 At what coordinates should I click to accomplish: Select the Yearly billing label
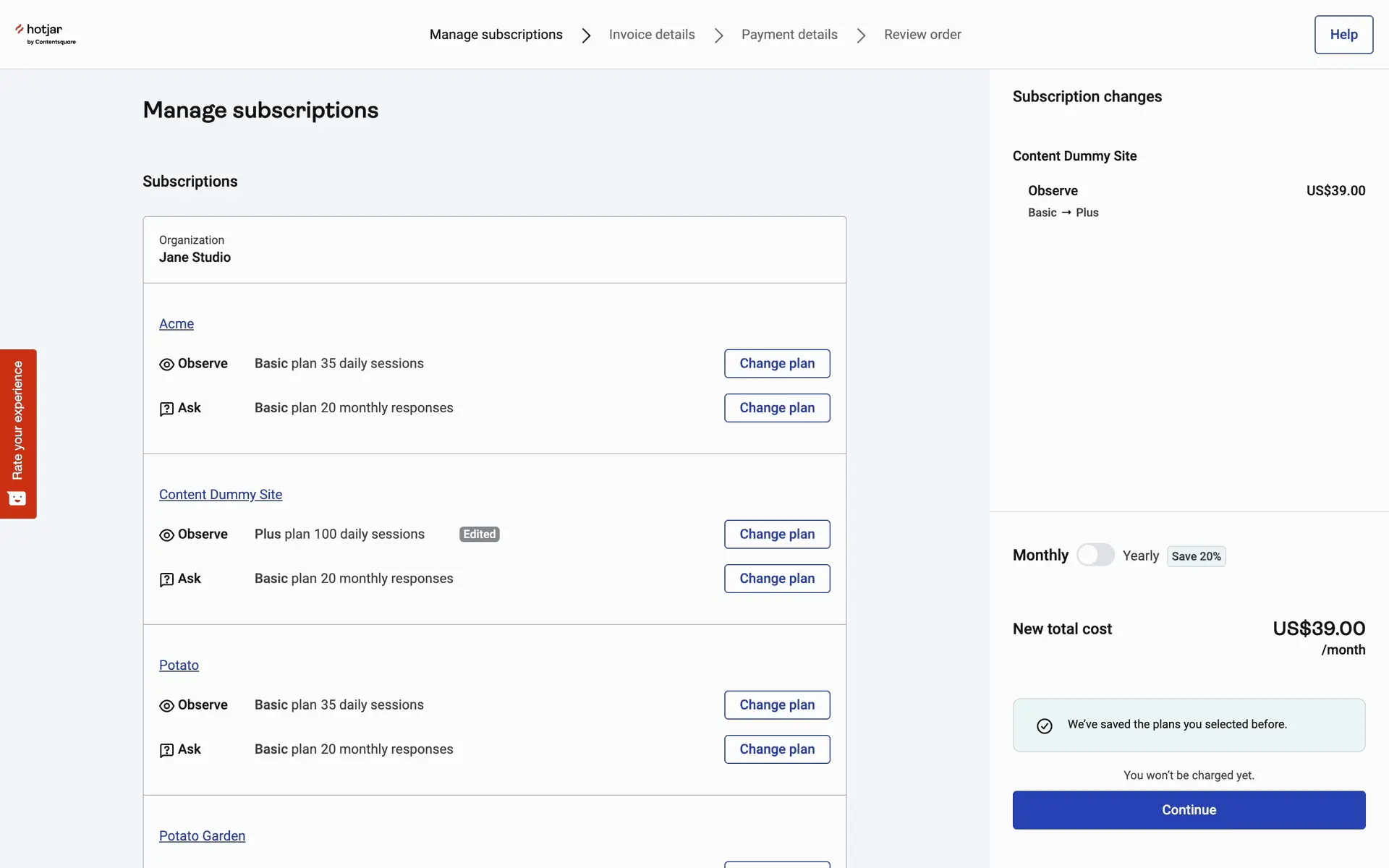[x=1140, y=556]
